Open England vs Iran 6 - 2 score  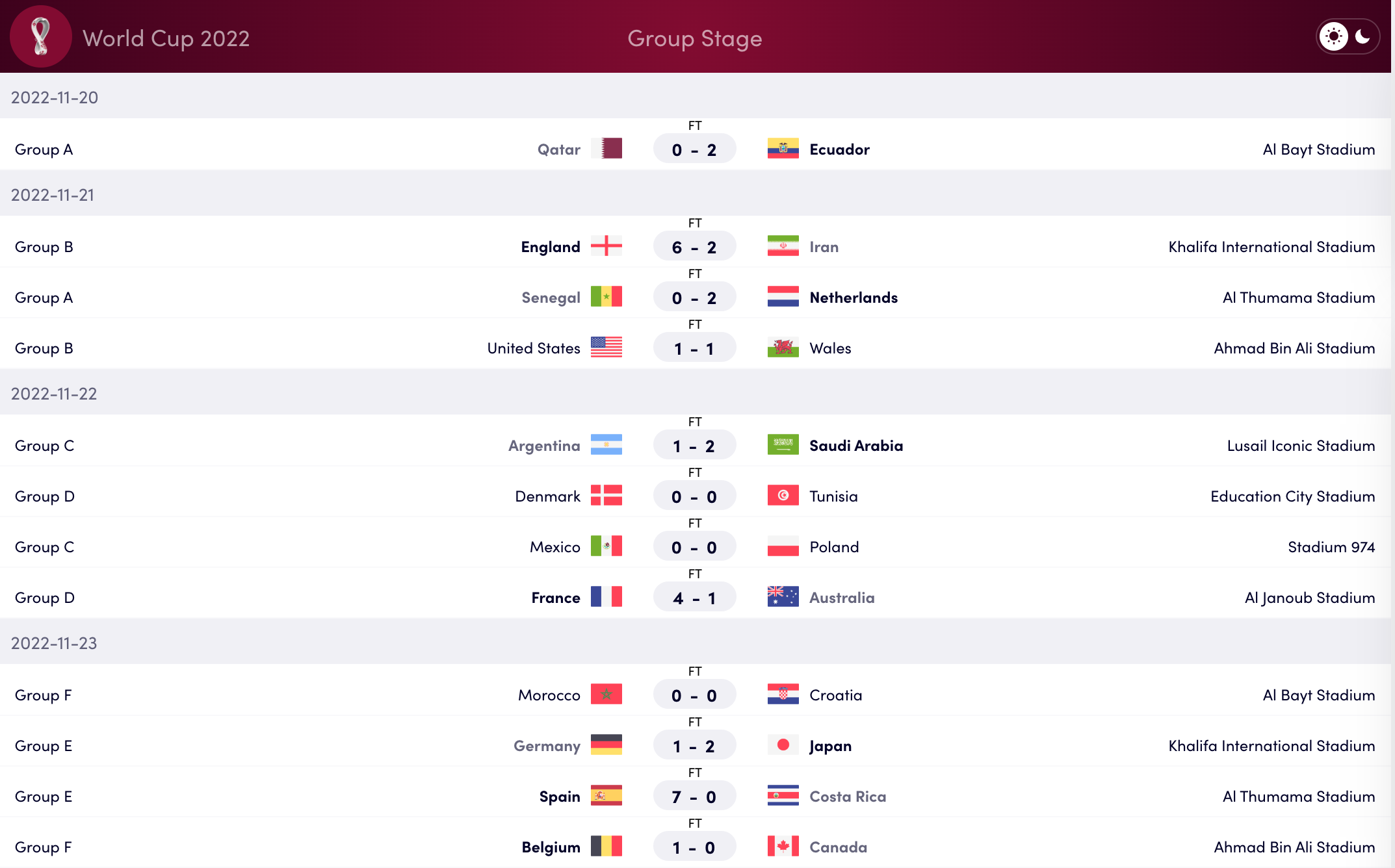694,247
